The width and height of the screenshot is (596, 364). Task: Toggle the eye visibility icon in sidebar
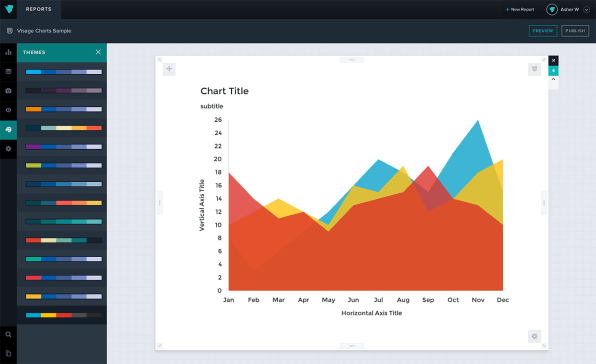[x=8, y=110]
